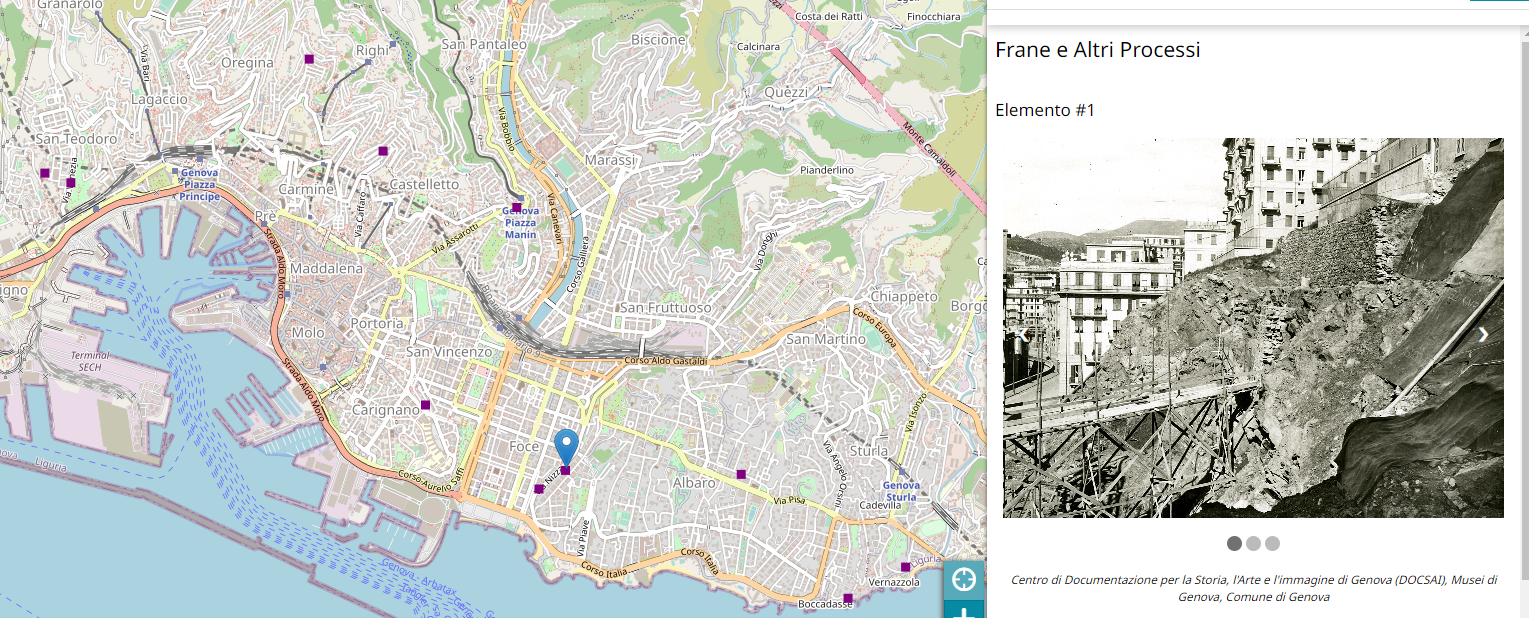Advance to next photo with right chevron
This screenshot has width=1529, height=618.
(x=1483, y=334)
